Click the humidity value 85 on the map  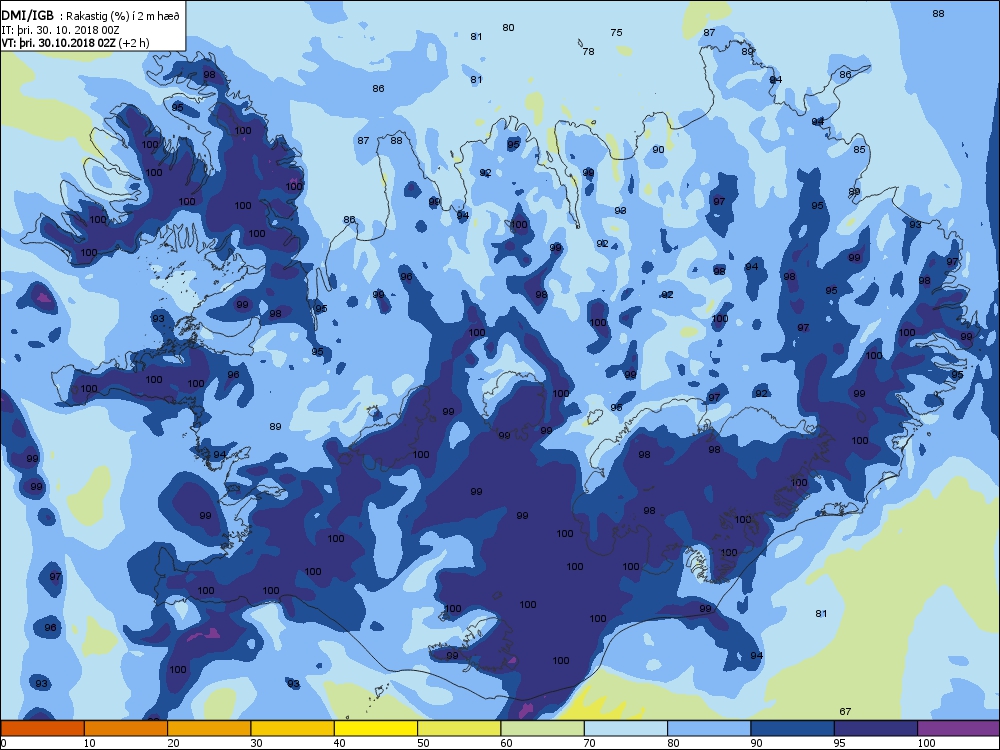[x=860, y=149]
